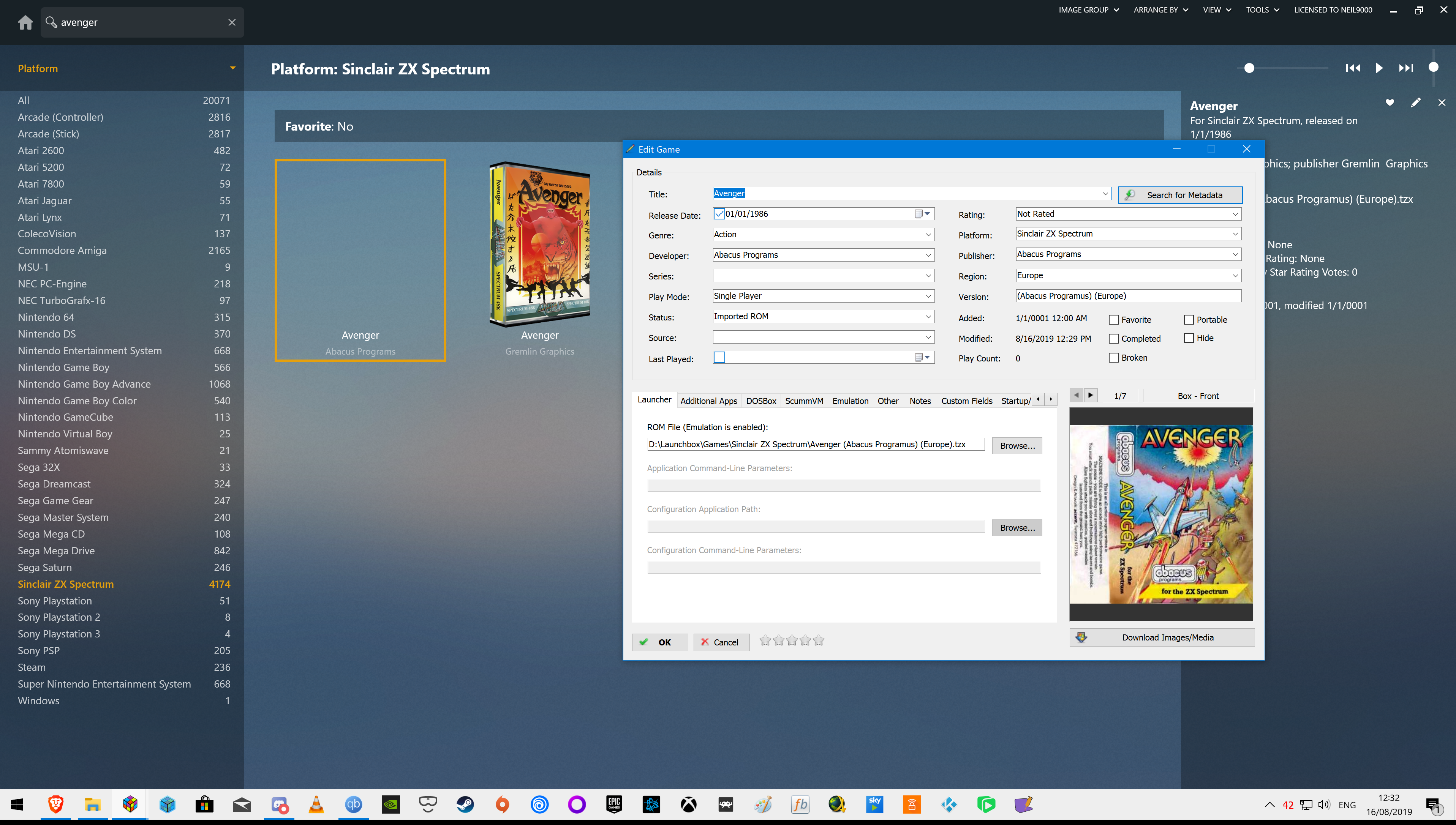Check the Favorite checkbox
The width and height of the screenshot is (1456, 825).
[x=1113, y=320]
